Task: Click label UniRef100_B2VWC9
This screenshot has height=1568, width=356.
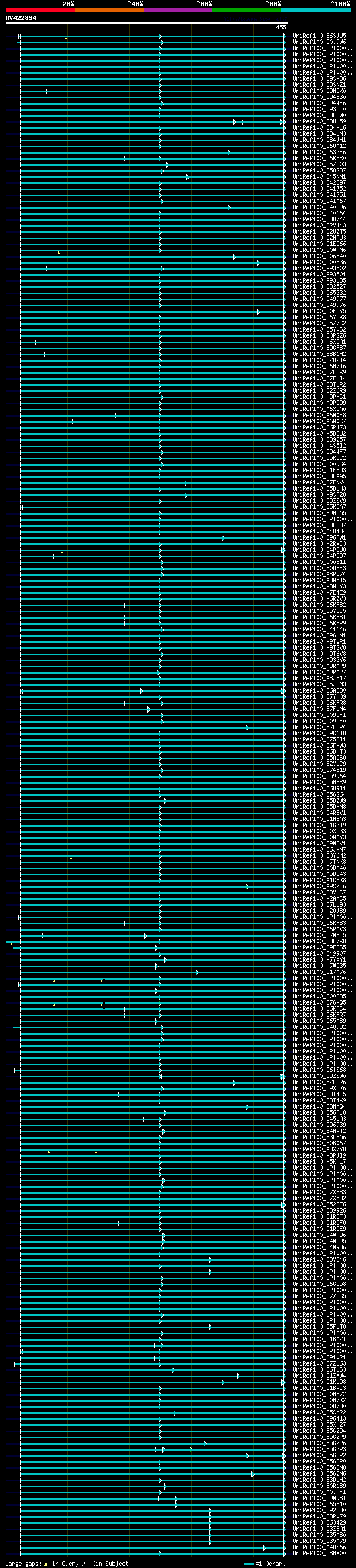Action: (x=319, y=764)
